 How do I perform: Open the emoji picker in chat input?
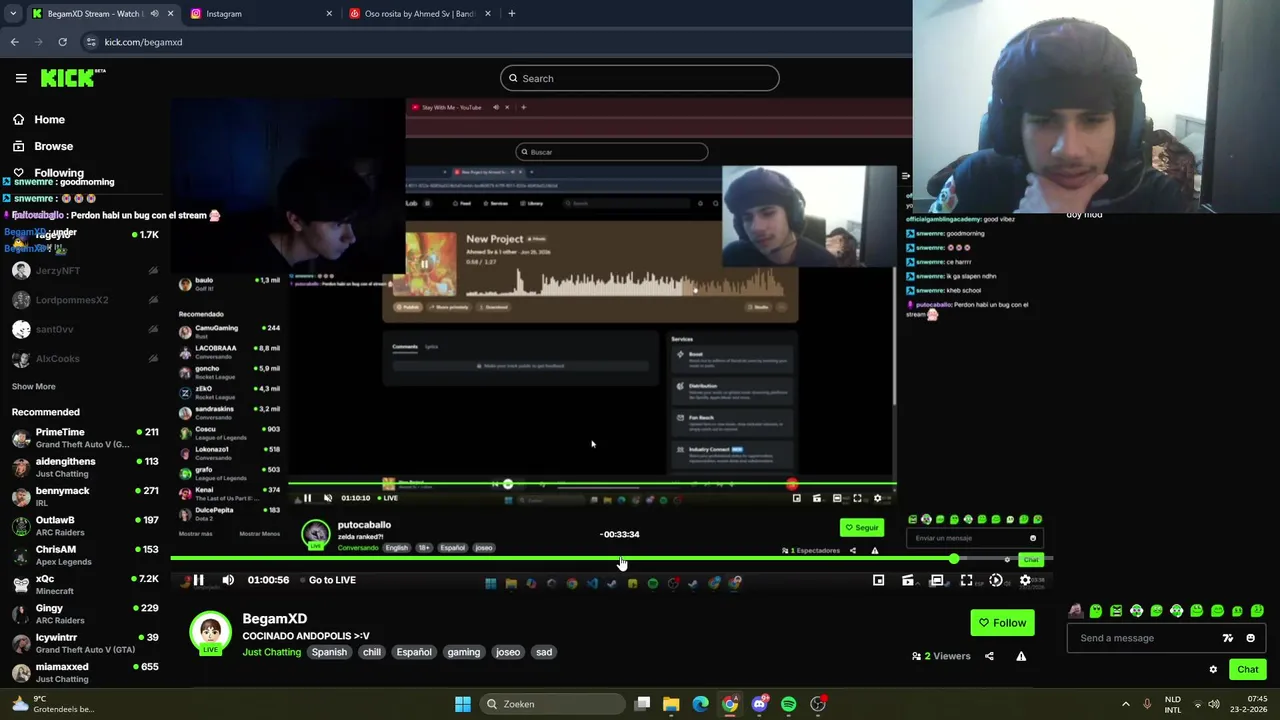click(x=1250, y=638)
